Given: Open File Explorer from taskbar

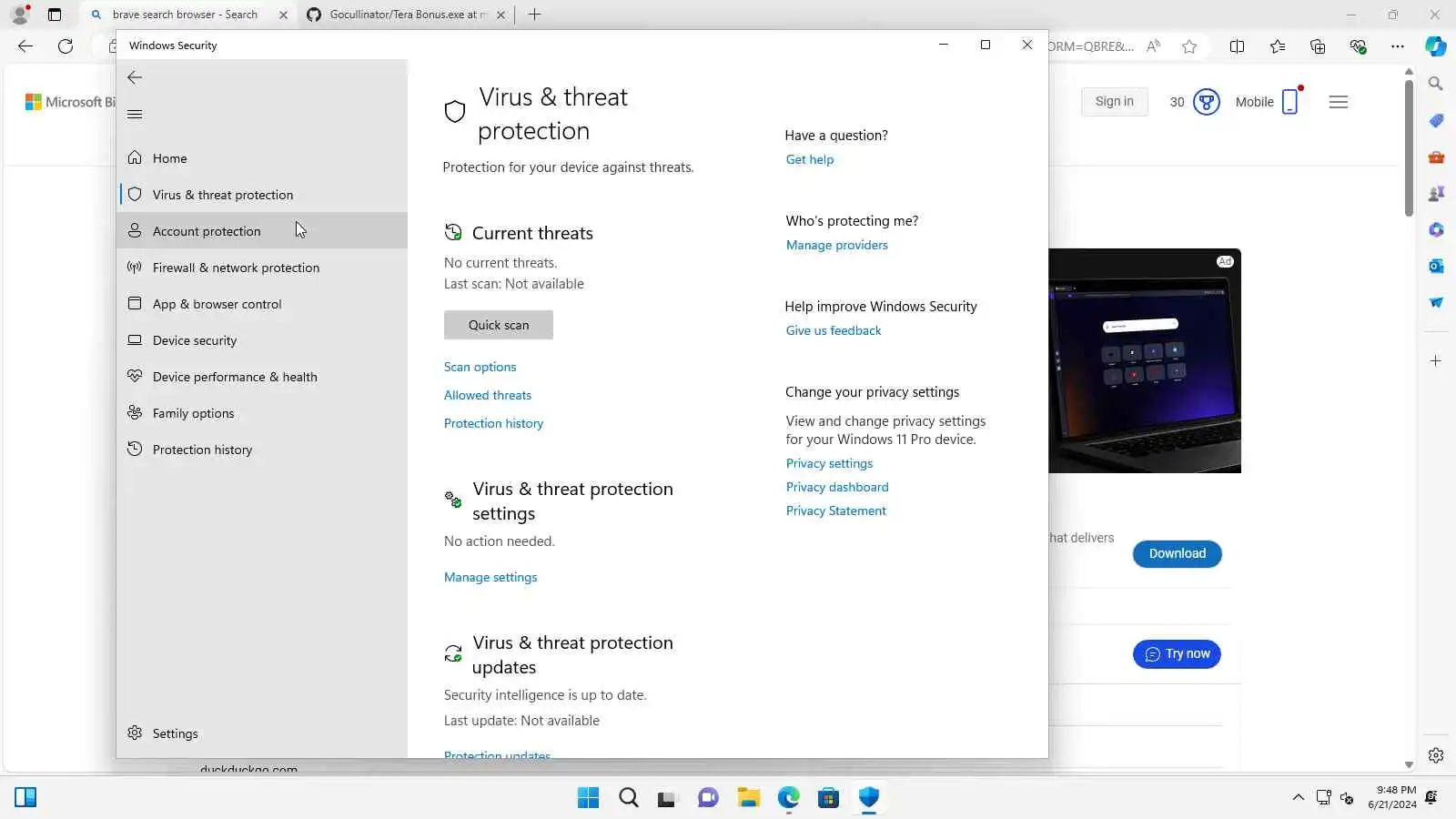Looking at the screenshot, I should click(749, 798).
